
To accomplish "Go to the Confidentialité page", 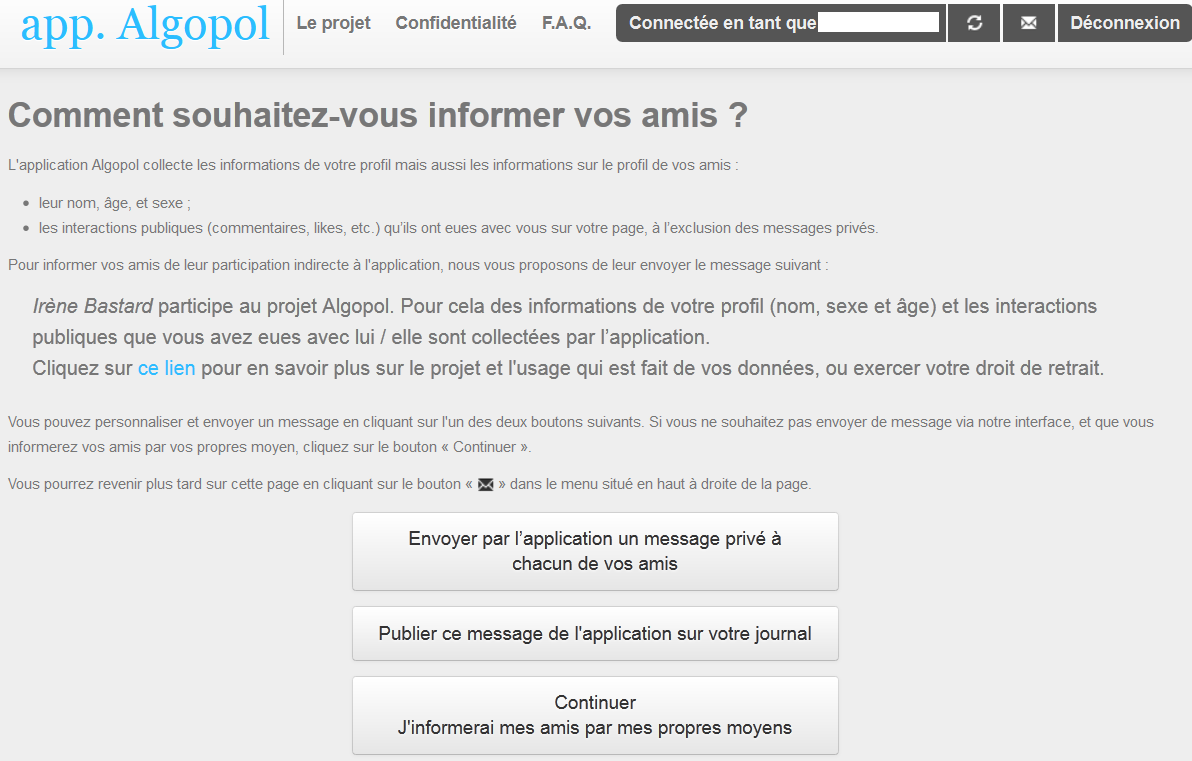I will click(x=456, y=23).
